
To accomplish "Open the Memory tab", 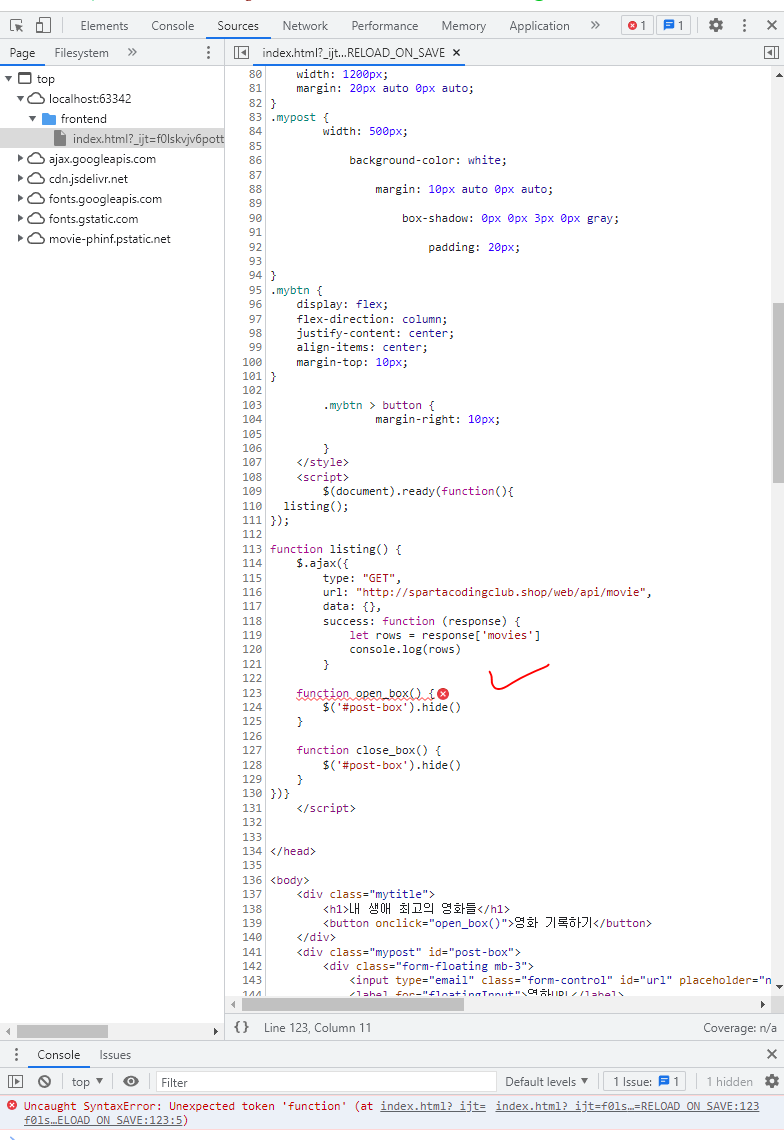I will (x=463, y=25).
